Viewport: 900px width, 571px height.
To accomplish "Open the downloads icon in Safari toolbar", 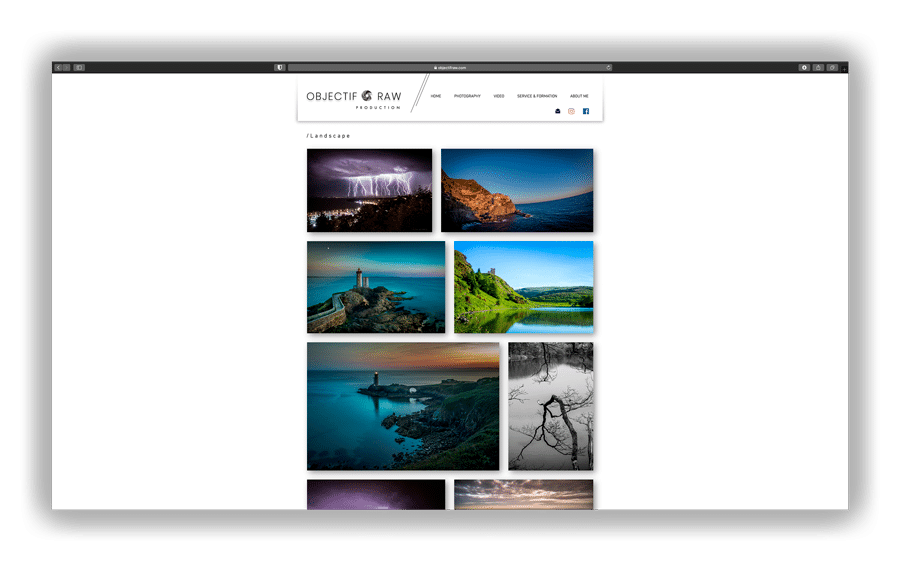I will click(804, 68).
